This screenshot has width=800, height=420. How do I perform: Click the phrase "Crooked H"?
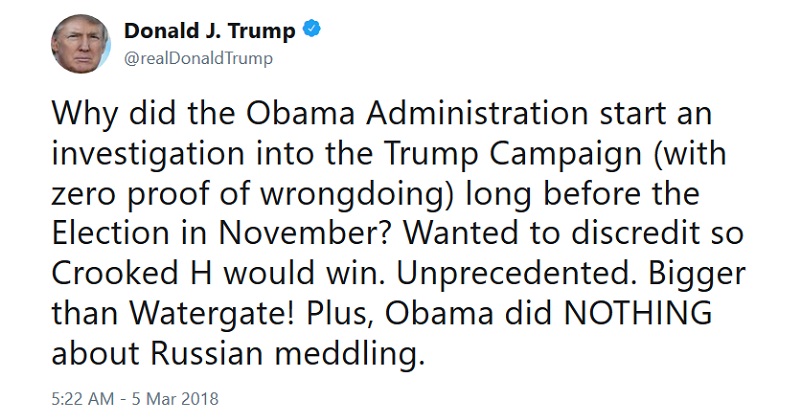[x=131, y=273]
